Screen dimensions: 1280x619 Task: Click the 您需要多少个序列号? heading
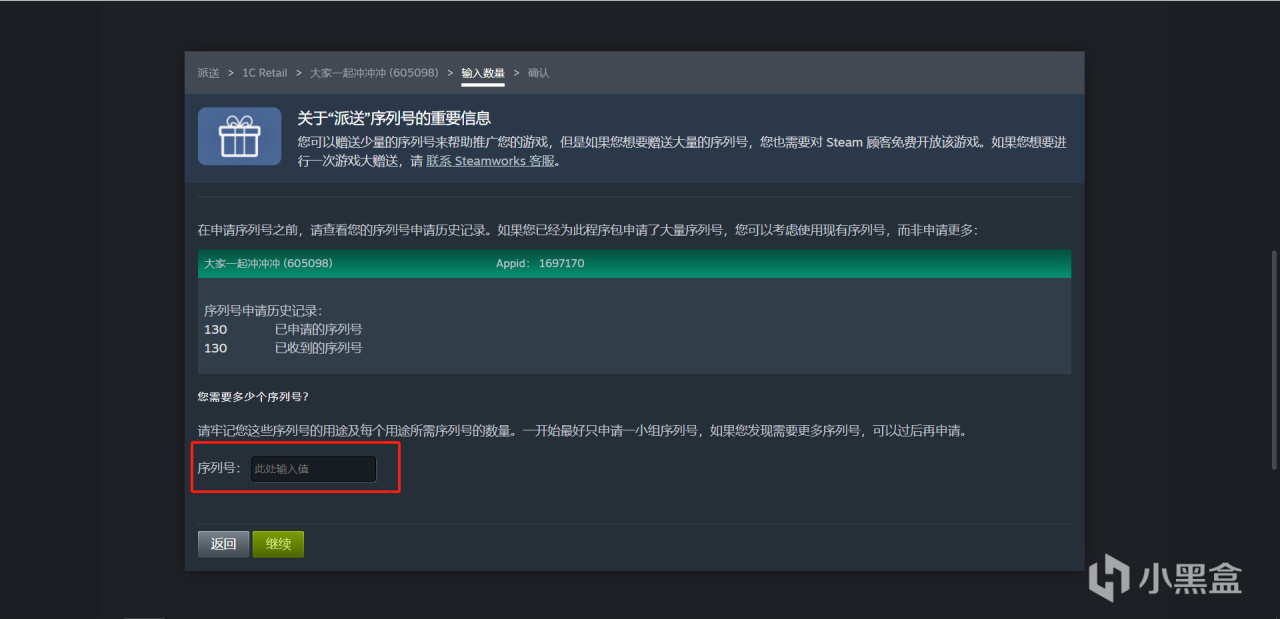click(254, 397)
